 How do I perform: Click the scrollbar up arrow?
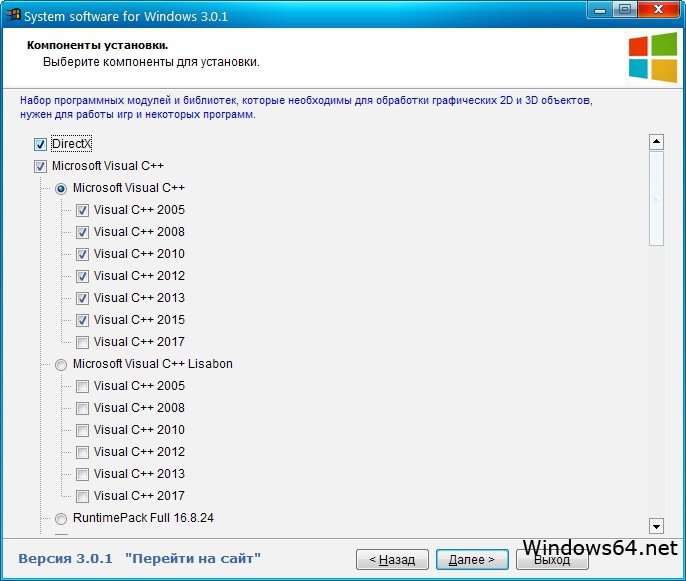point(656,142)
